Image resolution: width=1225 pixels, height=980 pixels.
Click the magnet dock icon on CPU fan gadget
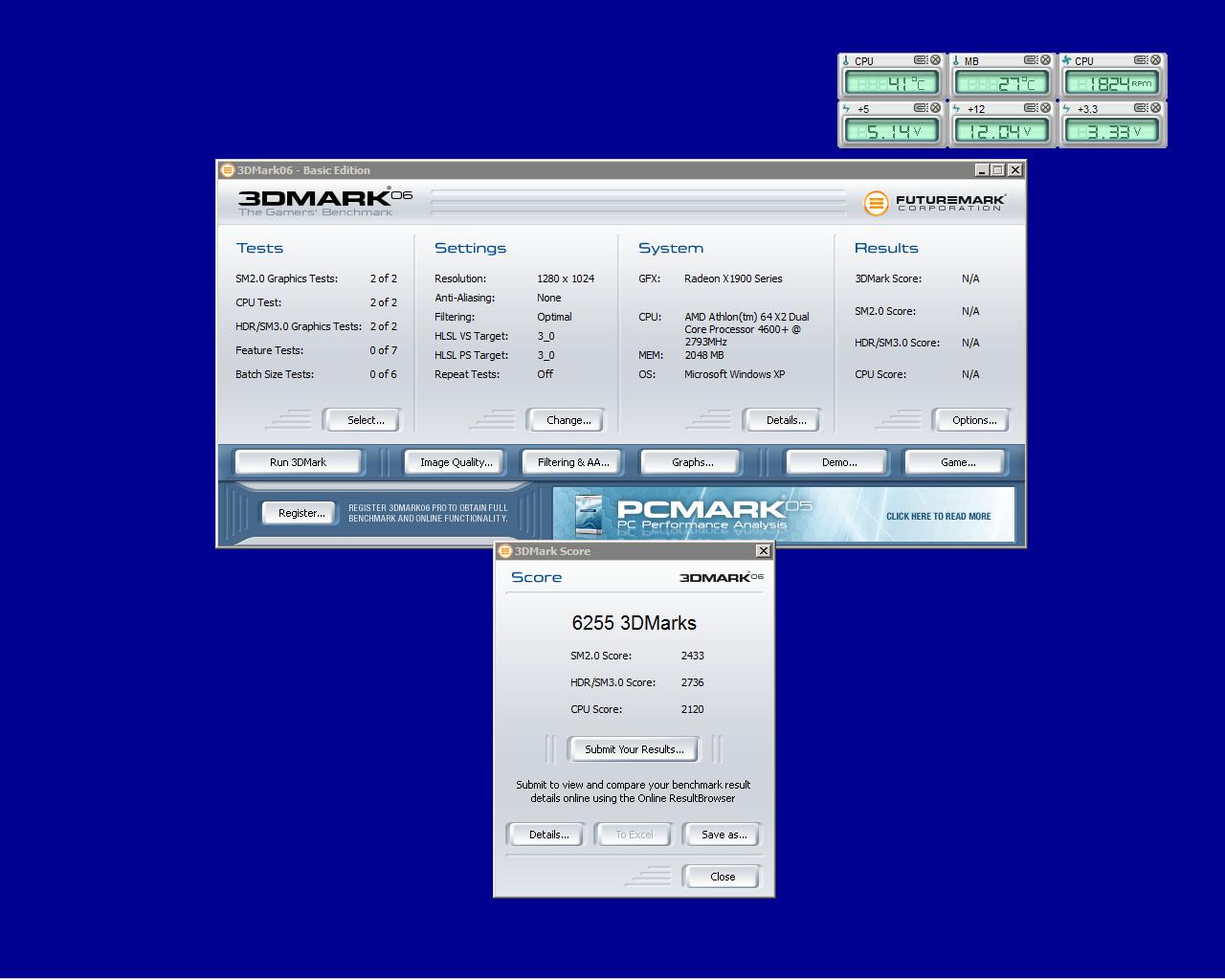point(1141,60)
